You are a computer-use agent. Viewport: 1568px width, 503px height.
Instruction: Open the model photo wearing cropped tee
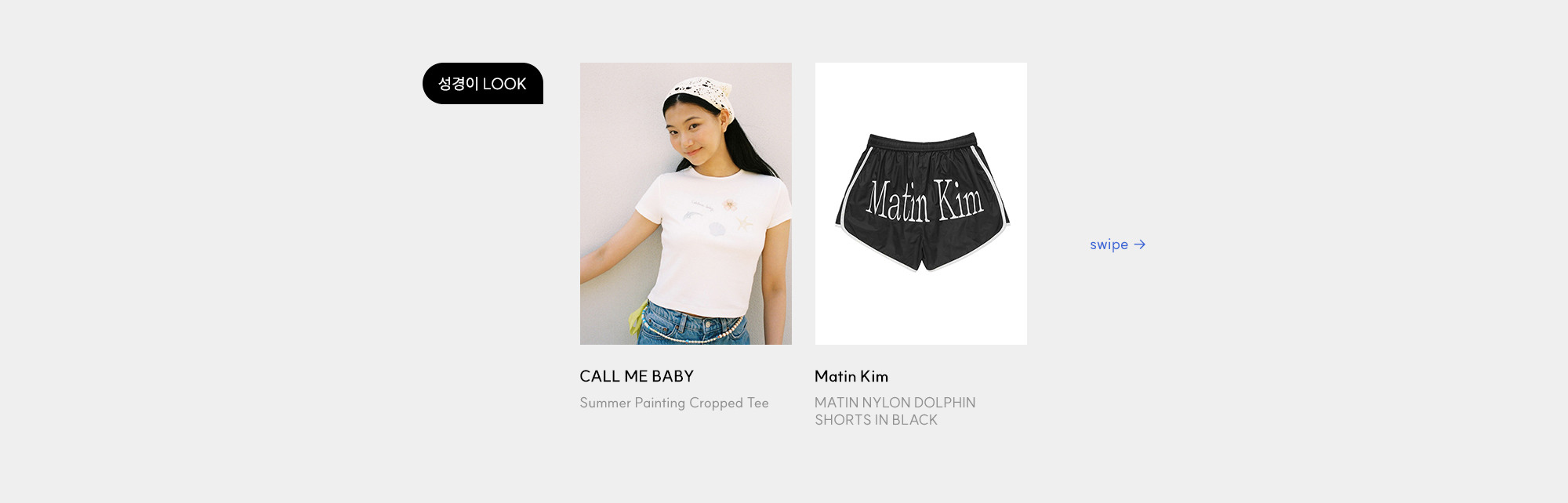686,204
